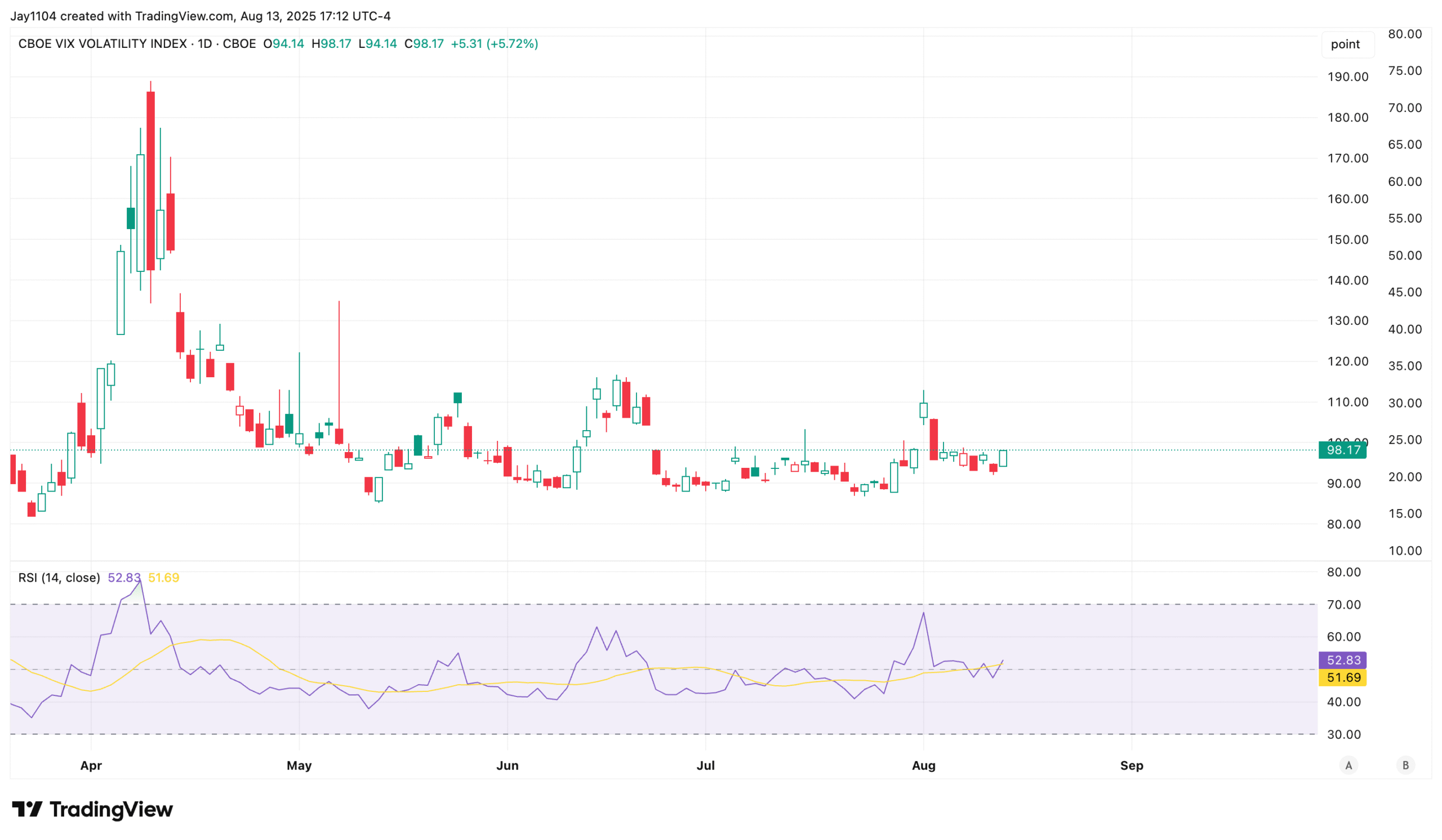Image resolution: width=1442 pixels, height=840 pixels.
Task: Click the low value L94.14
Action: (x=377, y=44)
